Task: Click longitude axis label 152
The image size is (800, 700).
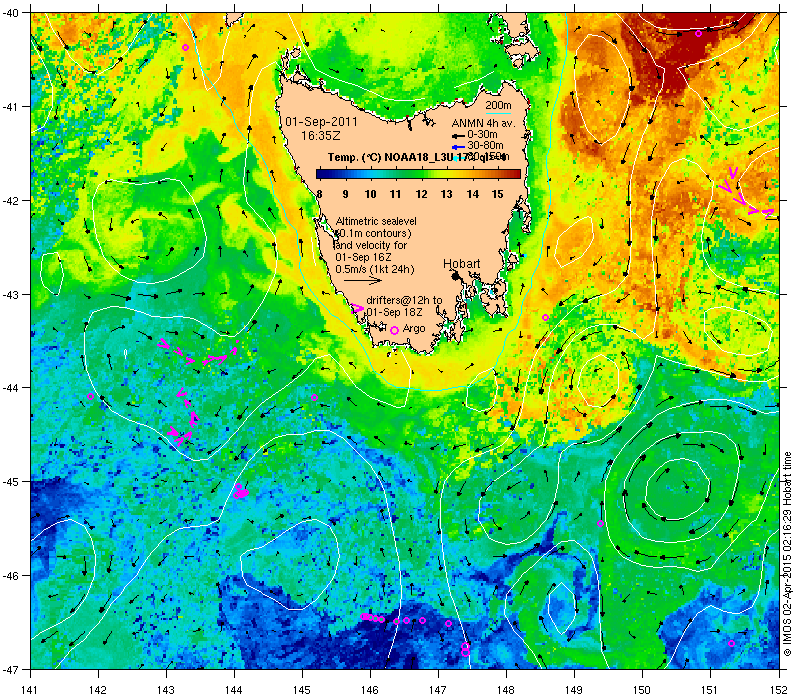Action: (780, 689)
